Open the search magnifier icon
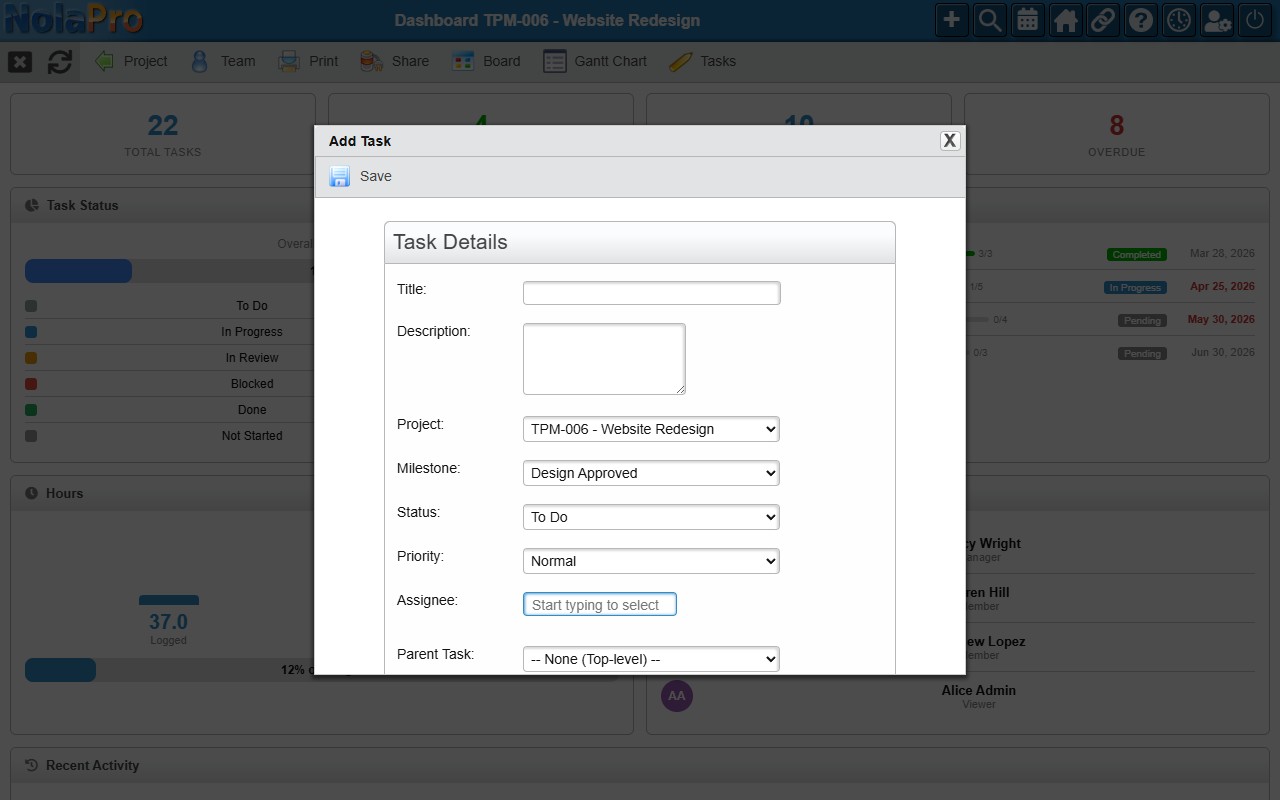The width and height of the screenshot is (1280, 800). click(x=990, y=20)
